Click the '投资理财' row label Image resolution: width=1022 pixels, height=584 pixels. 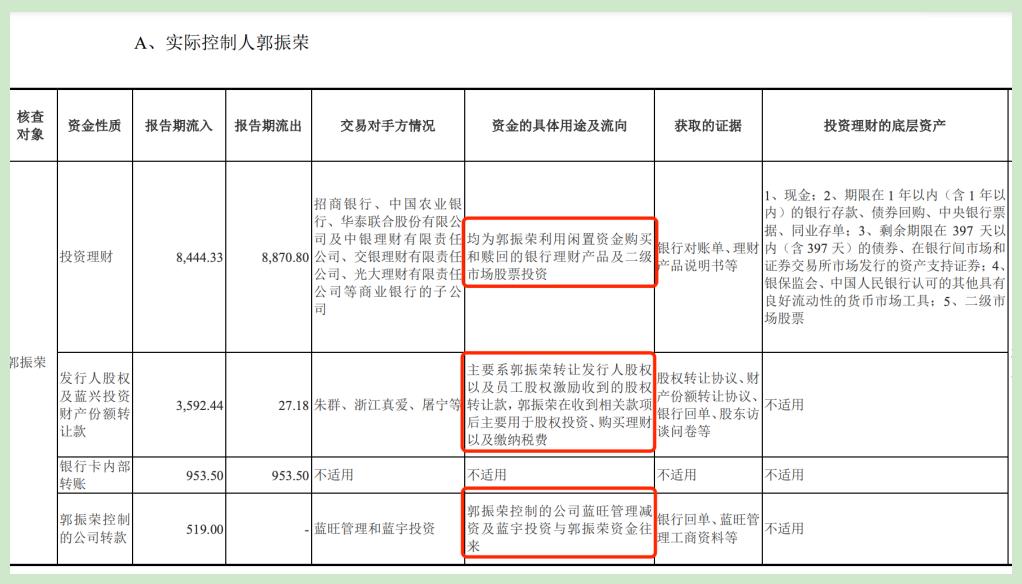(x=86, y=257)
